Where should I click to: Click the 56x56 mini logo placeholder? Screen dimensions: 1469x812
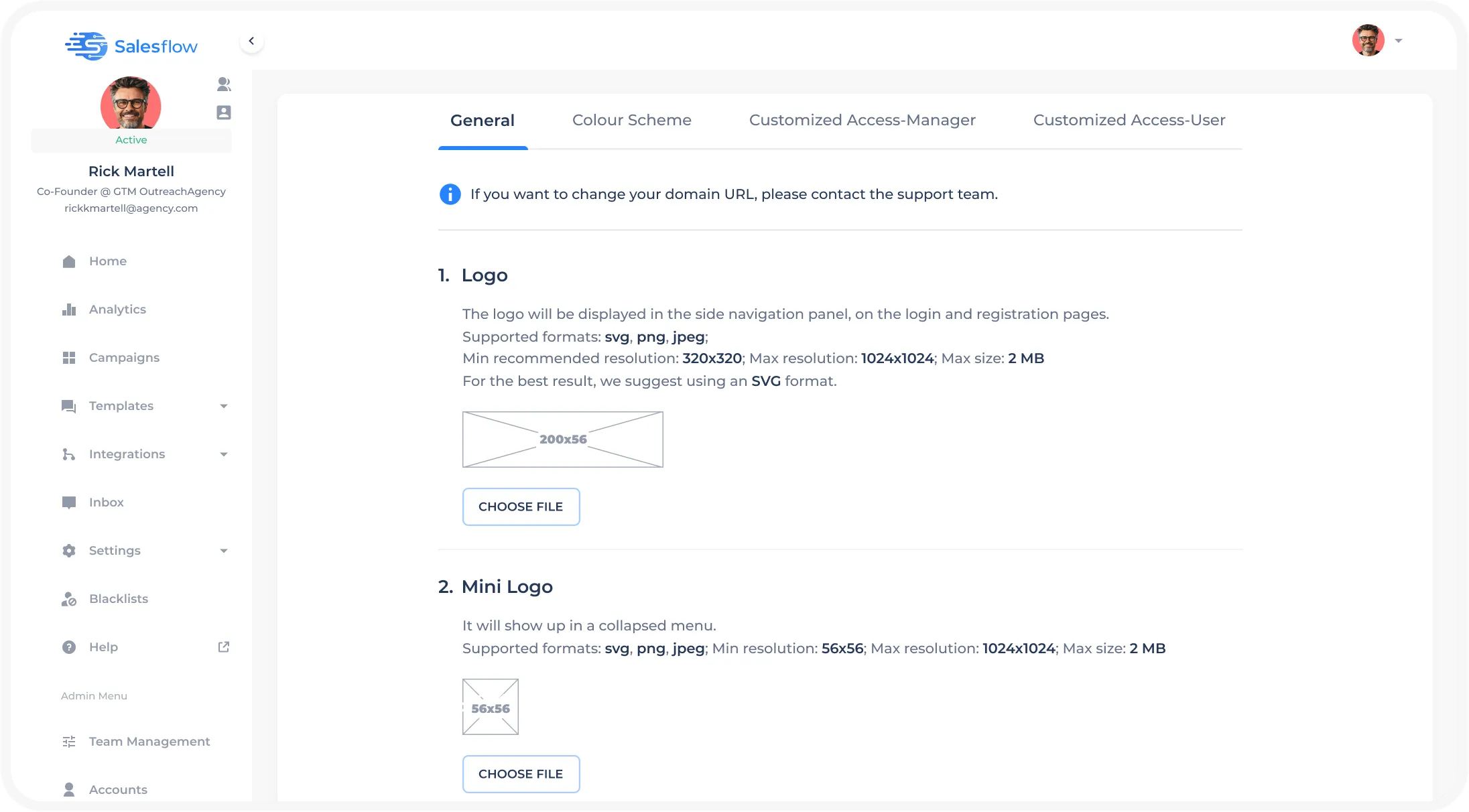coord(491,707)
